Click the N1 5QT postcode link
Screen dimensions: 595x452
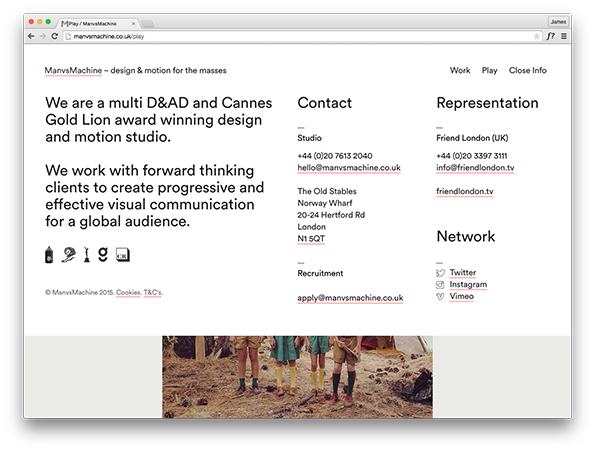311,239
